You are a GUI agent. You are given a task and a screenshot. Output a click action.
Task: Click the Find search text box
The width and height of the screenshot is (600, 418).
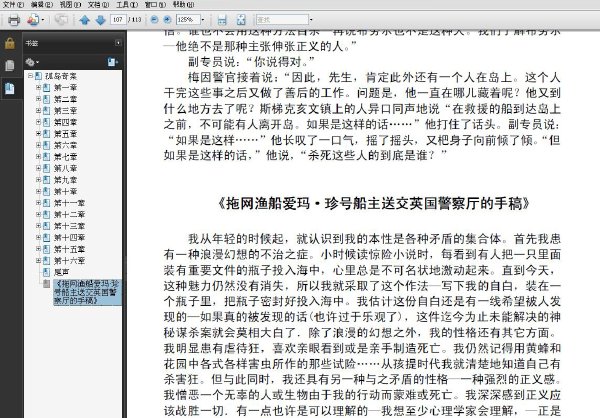tap(282, 20)
